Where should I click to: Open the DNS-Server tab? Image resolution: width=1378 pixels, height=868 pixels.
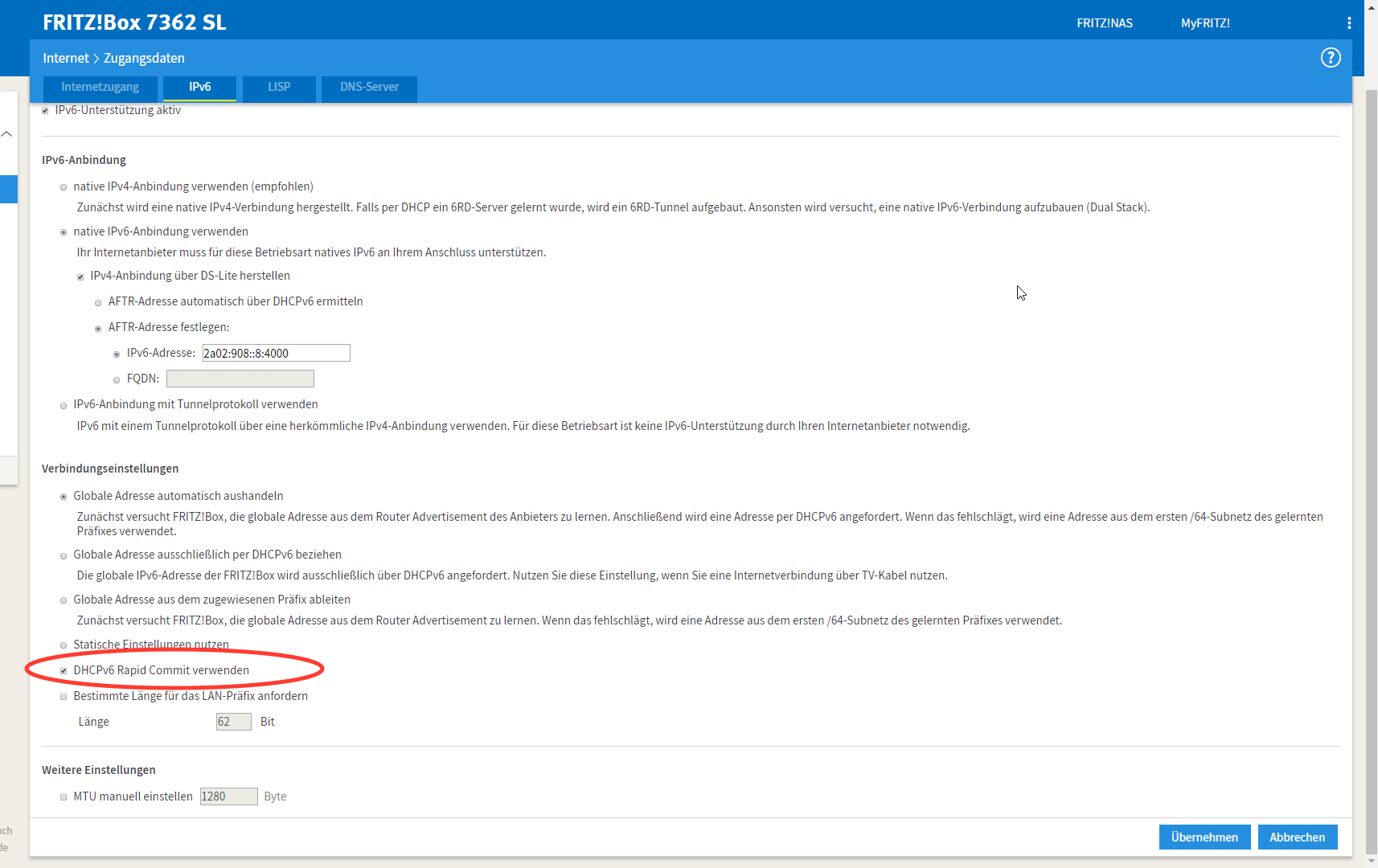(x=369, y=87)
